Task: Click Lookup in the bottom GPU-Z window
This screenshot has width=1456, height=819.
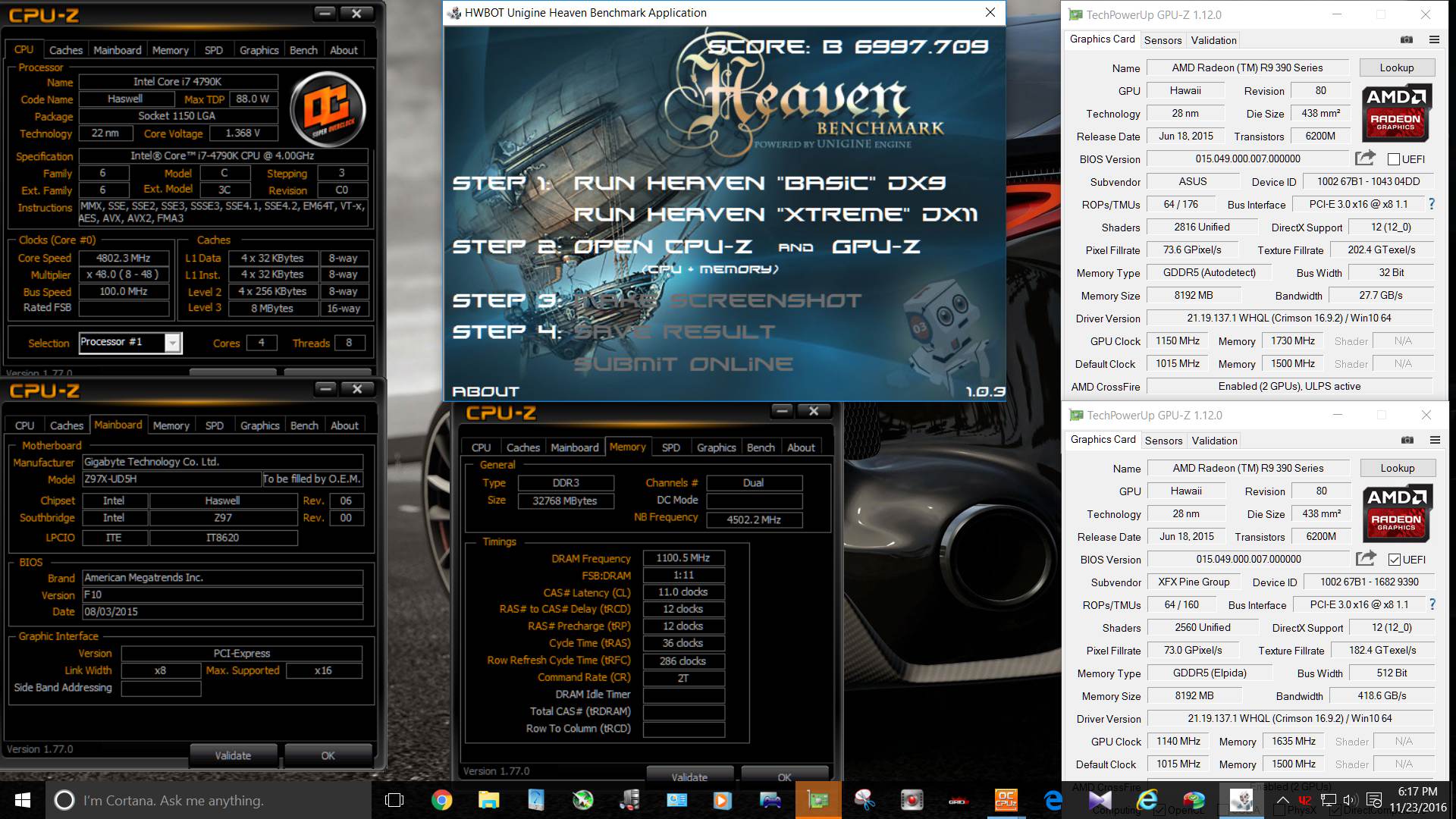Action: (1398, 468)
